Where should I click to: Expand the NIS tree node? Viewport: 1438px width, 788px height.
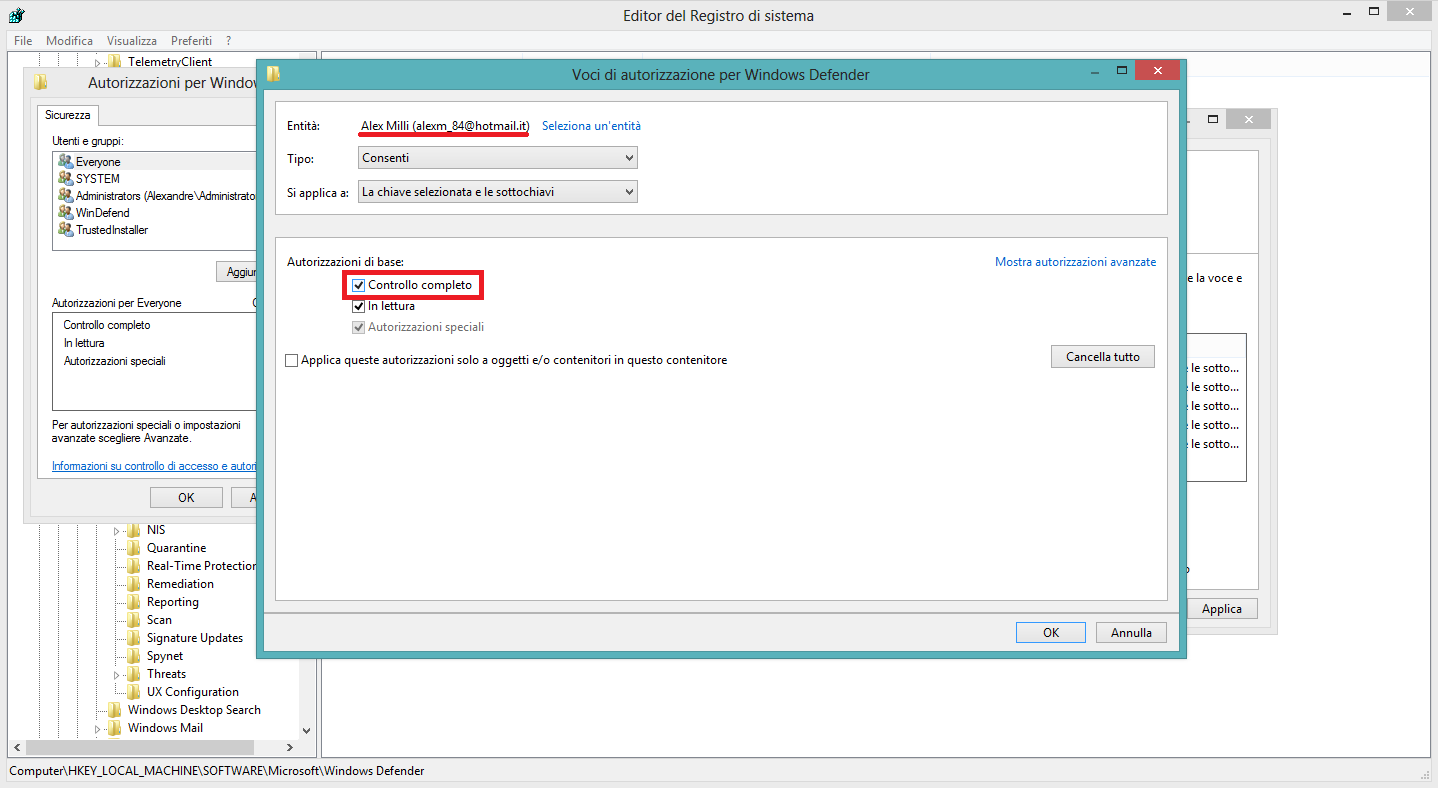pos(116,531)
